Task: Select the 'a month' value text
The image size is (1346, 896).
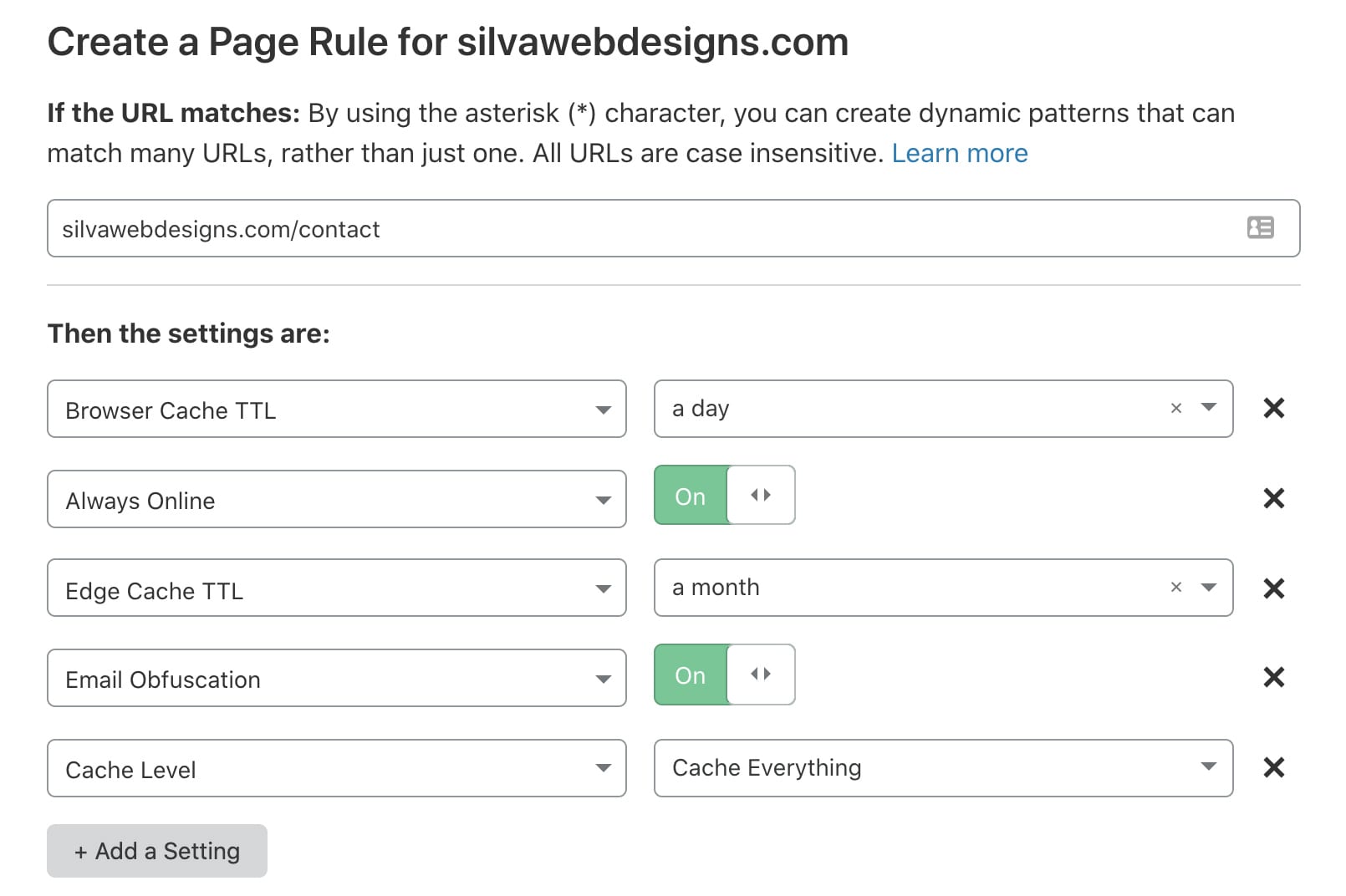Action: (x=716, y=587)
